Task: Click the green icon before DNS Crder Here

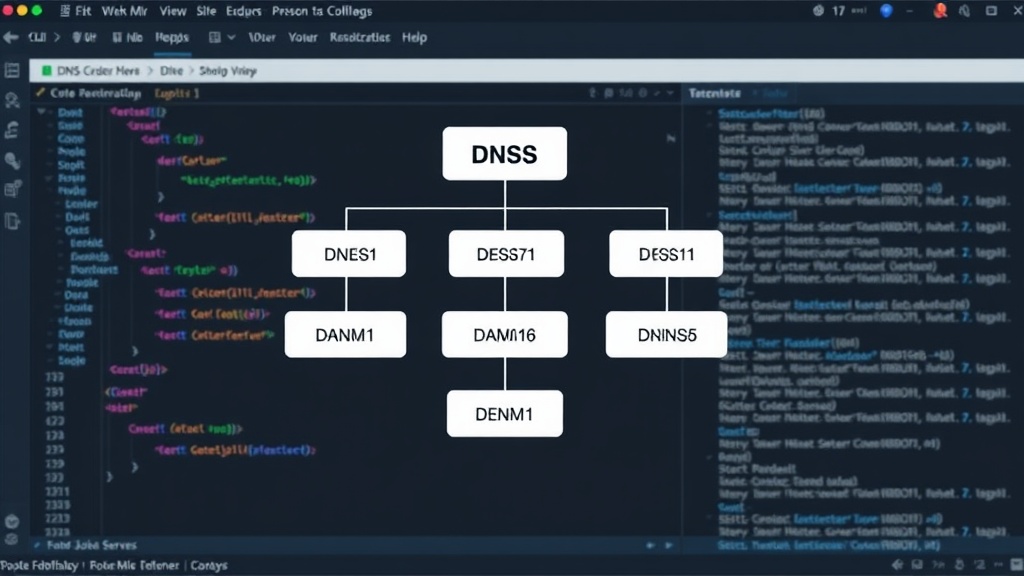Action: (x=46, y=71)
